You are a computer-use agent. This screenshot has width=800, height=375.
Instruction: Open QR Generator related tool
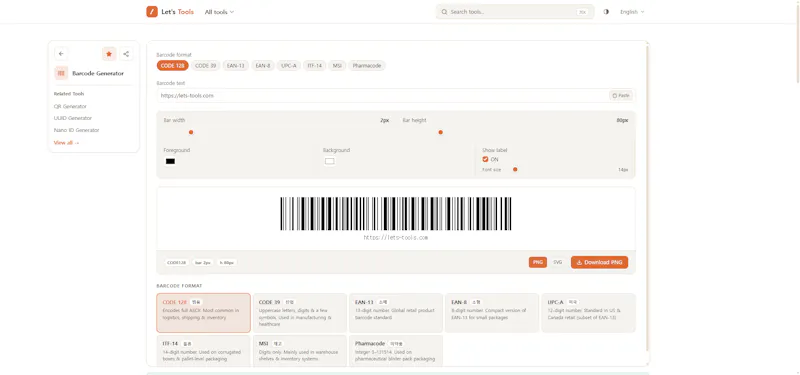tap(70, 106)
